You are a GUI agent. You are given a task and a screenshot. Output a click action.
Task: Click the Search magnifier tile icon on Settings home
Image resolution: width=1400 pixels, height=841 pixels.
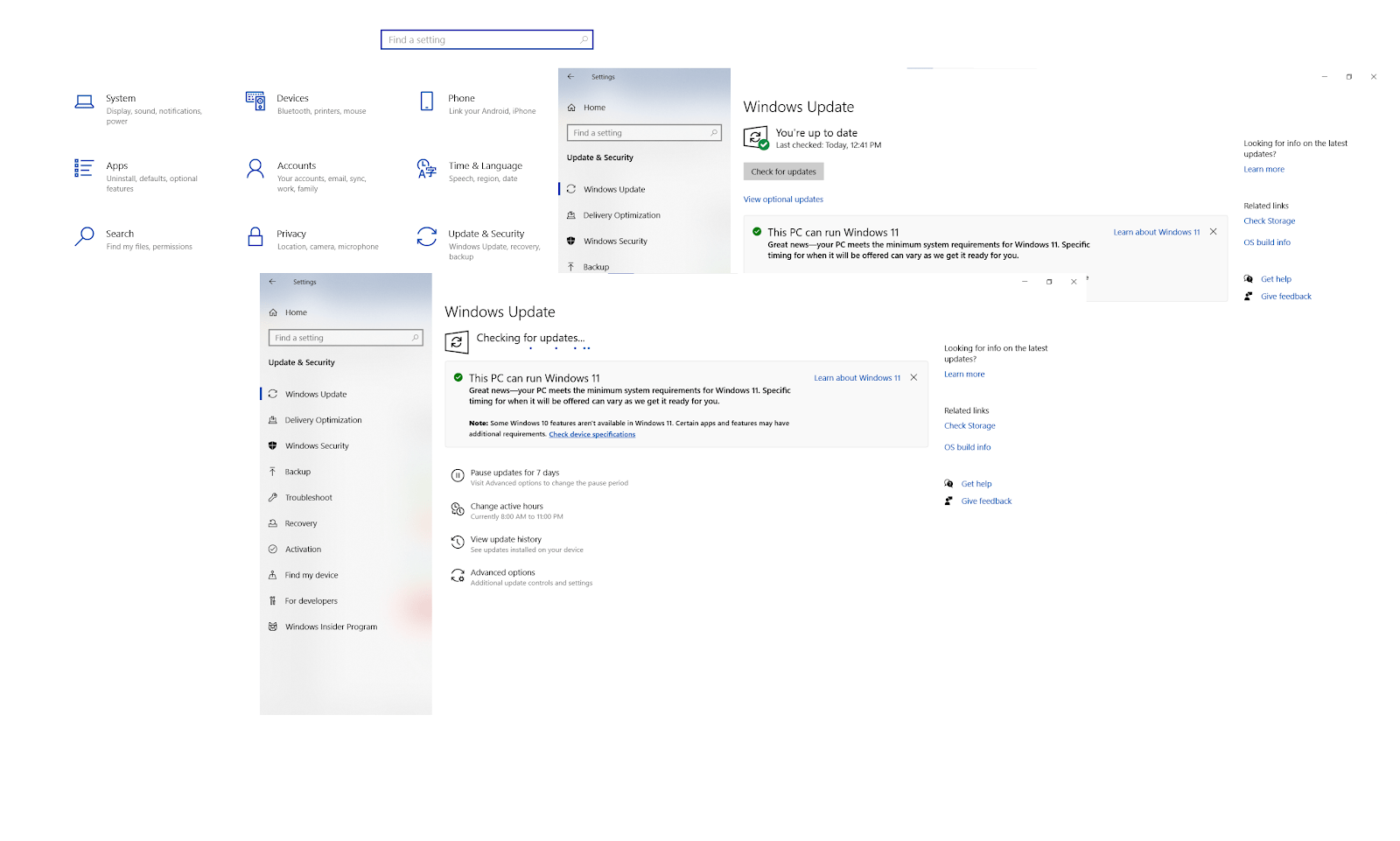84,236
